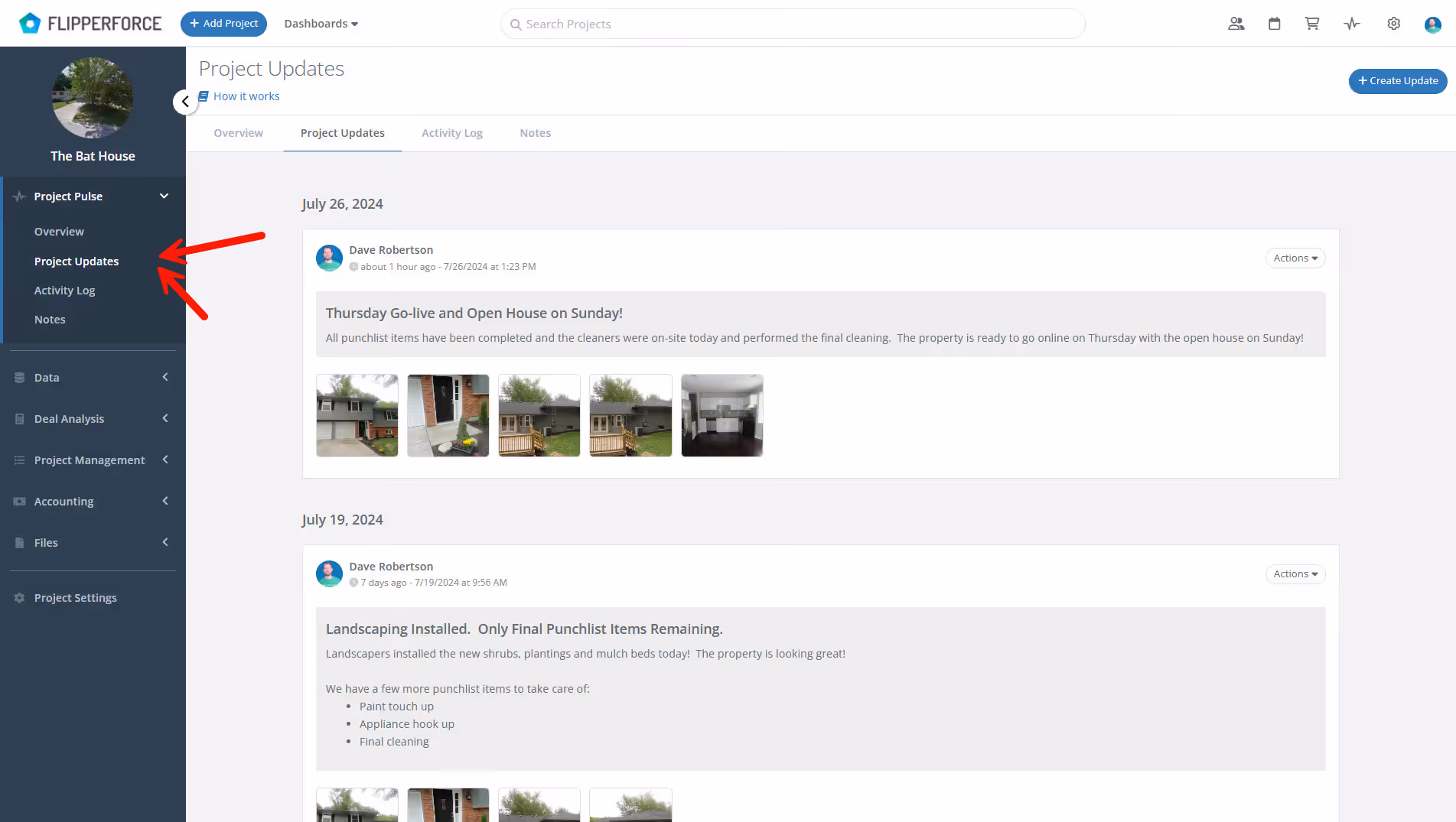The width and height of the screenshot is (1456, 822).
Task: Open the How it works link
Action: [246, 96]
